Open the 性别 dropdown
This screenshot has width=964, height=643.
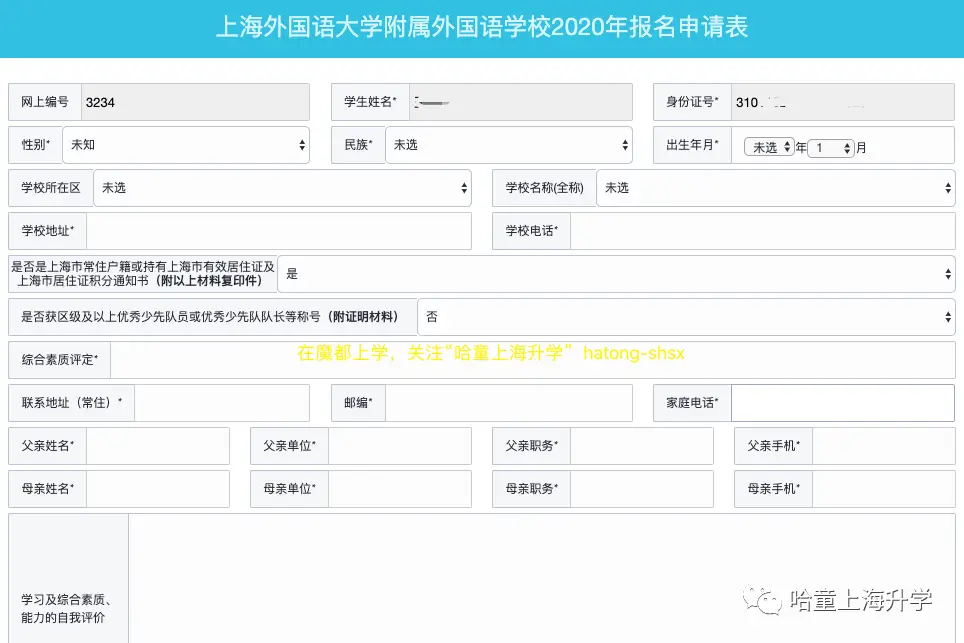(x=186, y=144)
